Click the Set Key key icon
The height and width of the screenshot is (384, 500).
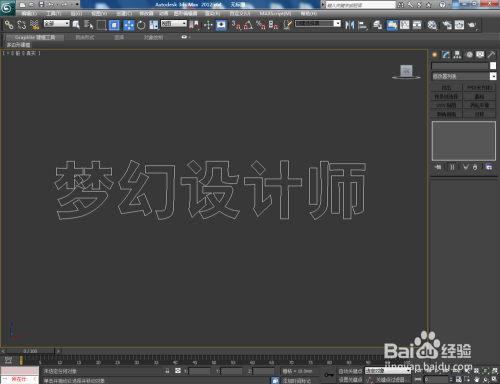329,375
